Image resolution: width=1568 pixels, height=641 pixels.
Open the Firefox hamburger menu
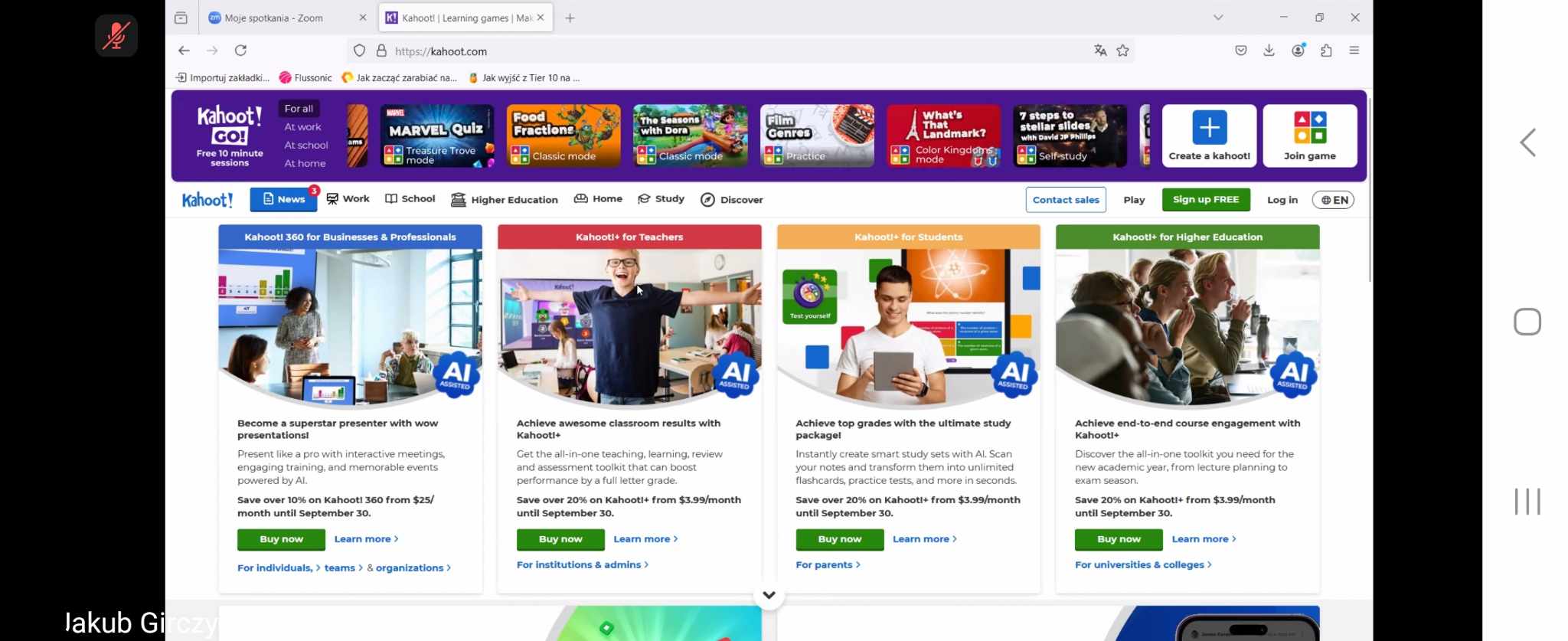click(x=1354, y=51)
